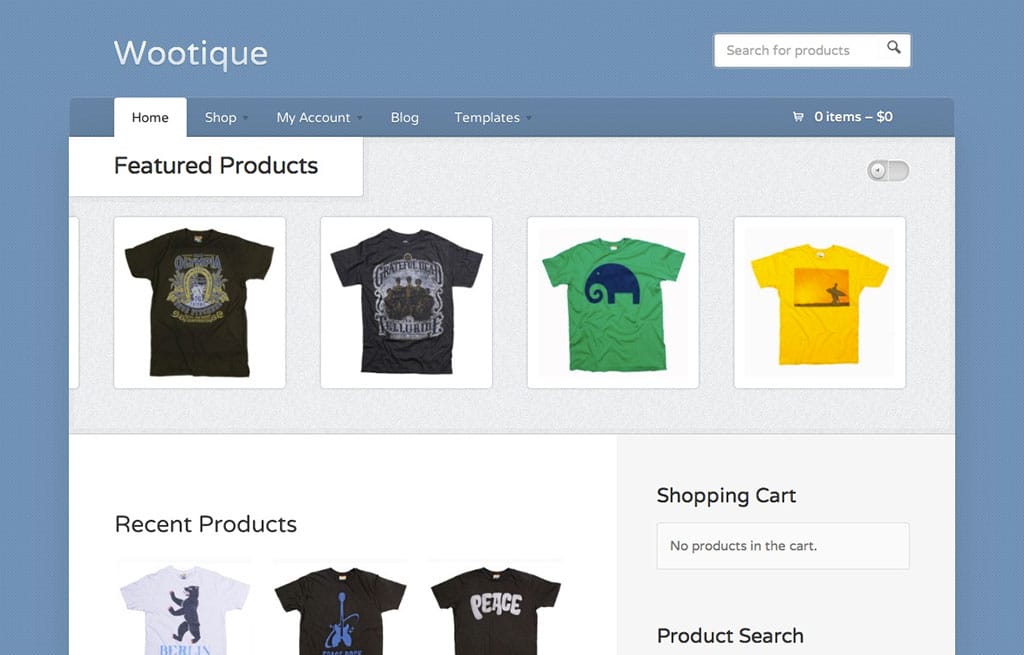This screenshot has height=655, width=1024.
Task: Go to the Blog menu item
Action: (404, 117)
